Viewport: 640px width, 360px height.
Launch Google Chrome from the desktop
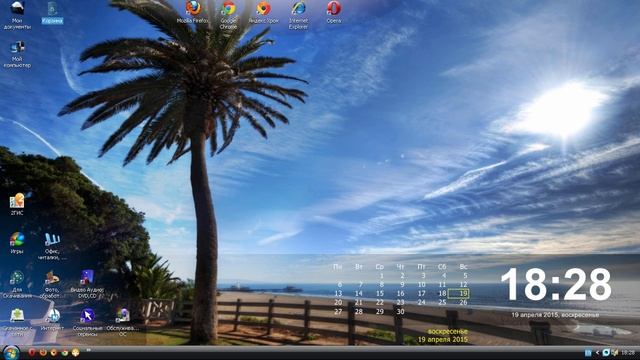[x=228, y=15]
